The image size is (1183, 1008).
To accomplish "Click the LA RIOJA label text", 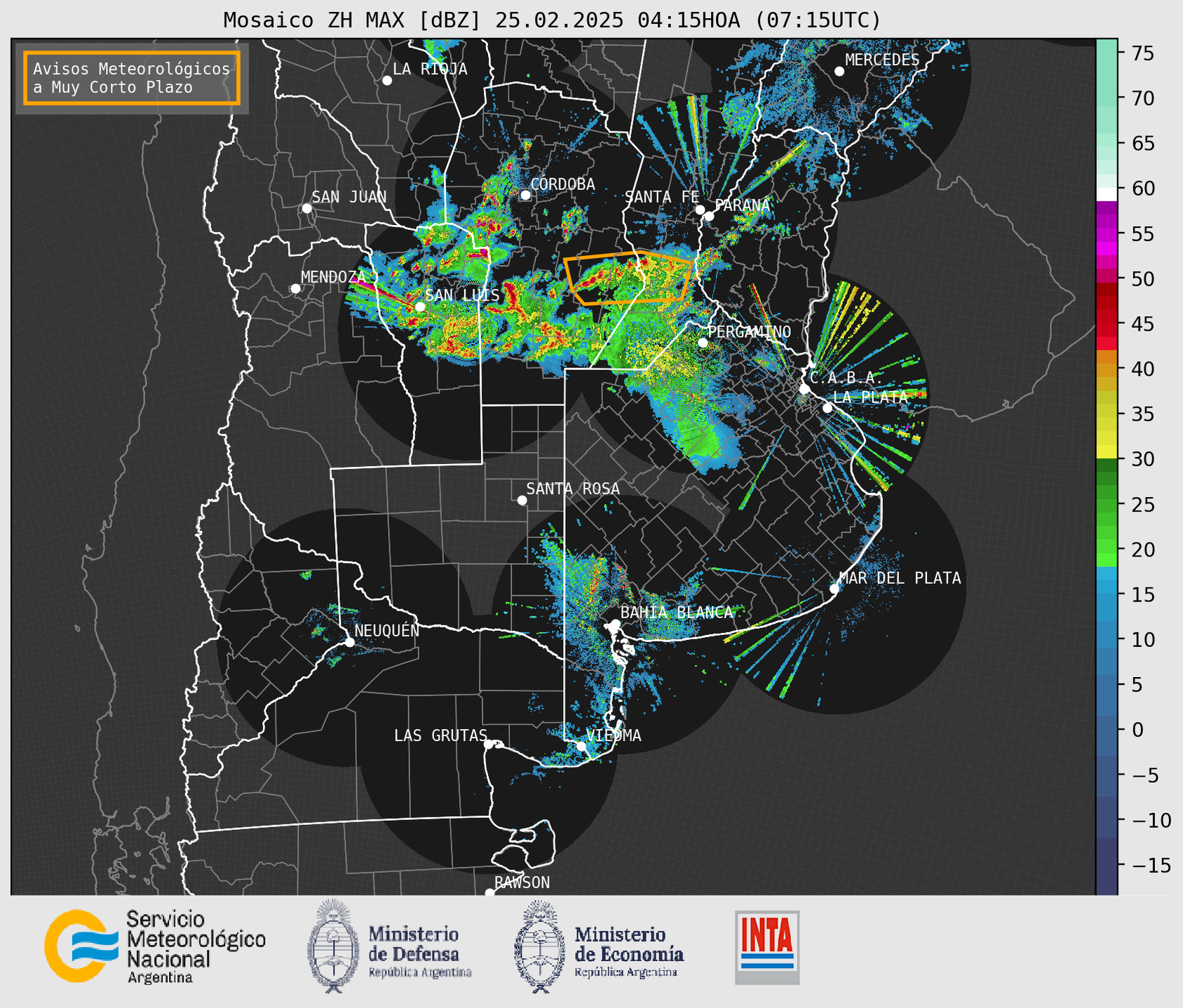I will pos(430,69).
